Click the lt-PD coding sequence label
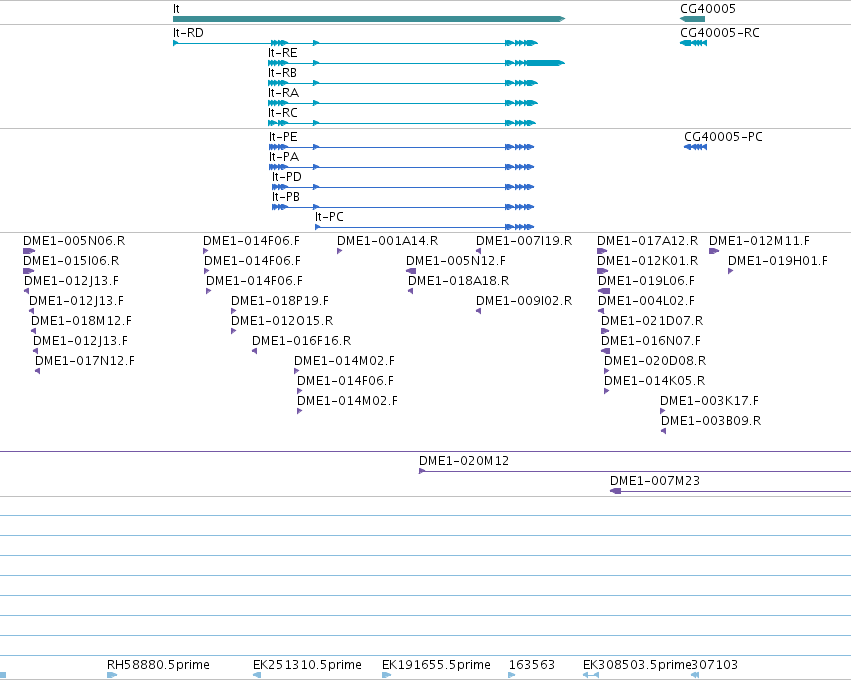This screenshot has width=851, height=680. point(287,177)
